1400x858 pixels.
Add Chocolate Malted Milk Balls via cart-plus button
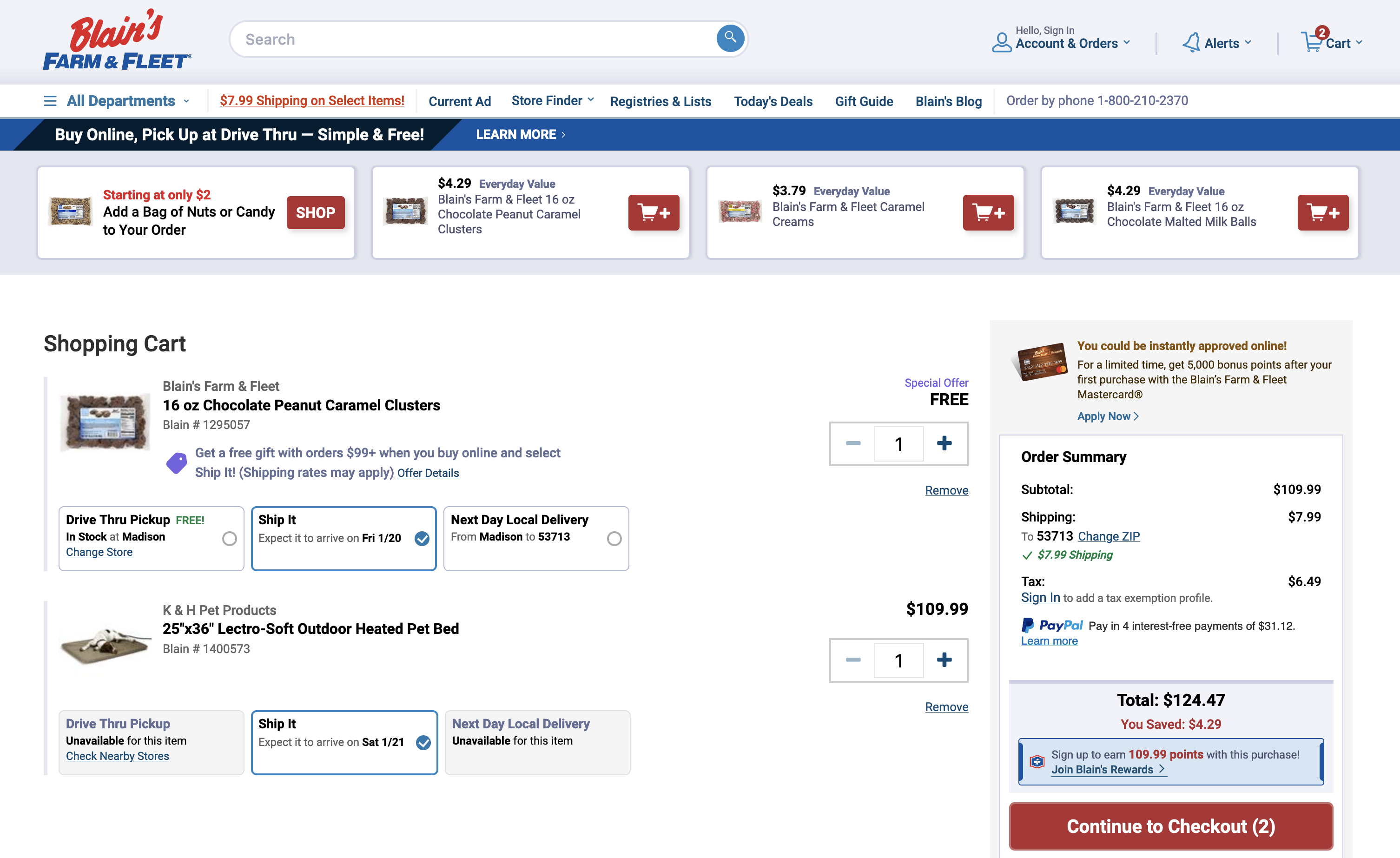point(1323,212)
